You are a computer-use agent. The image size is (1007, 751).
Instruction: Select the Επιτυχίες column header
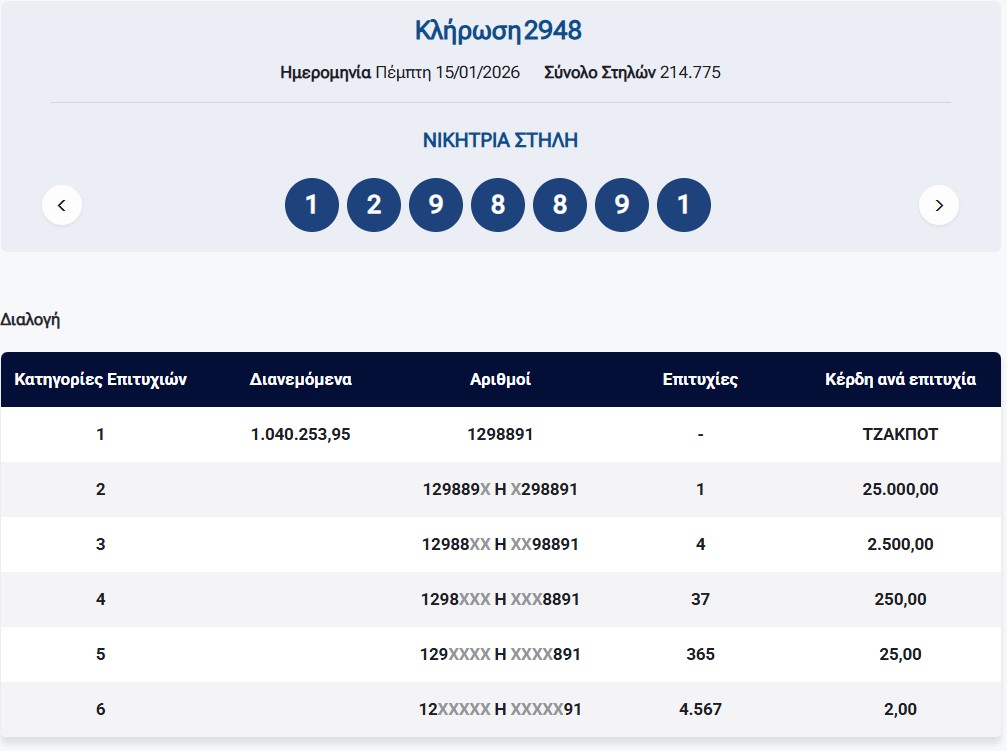pyautogui.click(x=700, y=380)
